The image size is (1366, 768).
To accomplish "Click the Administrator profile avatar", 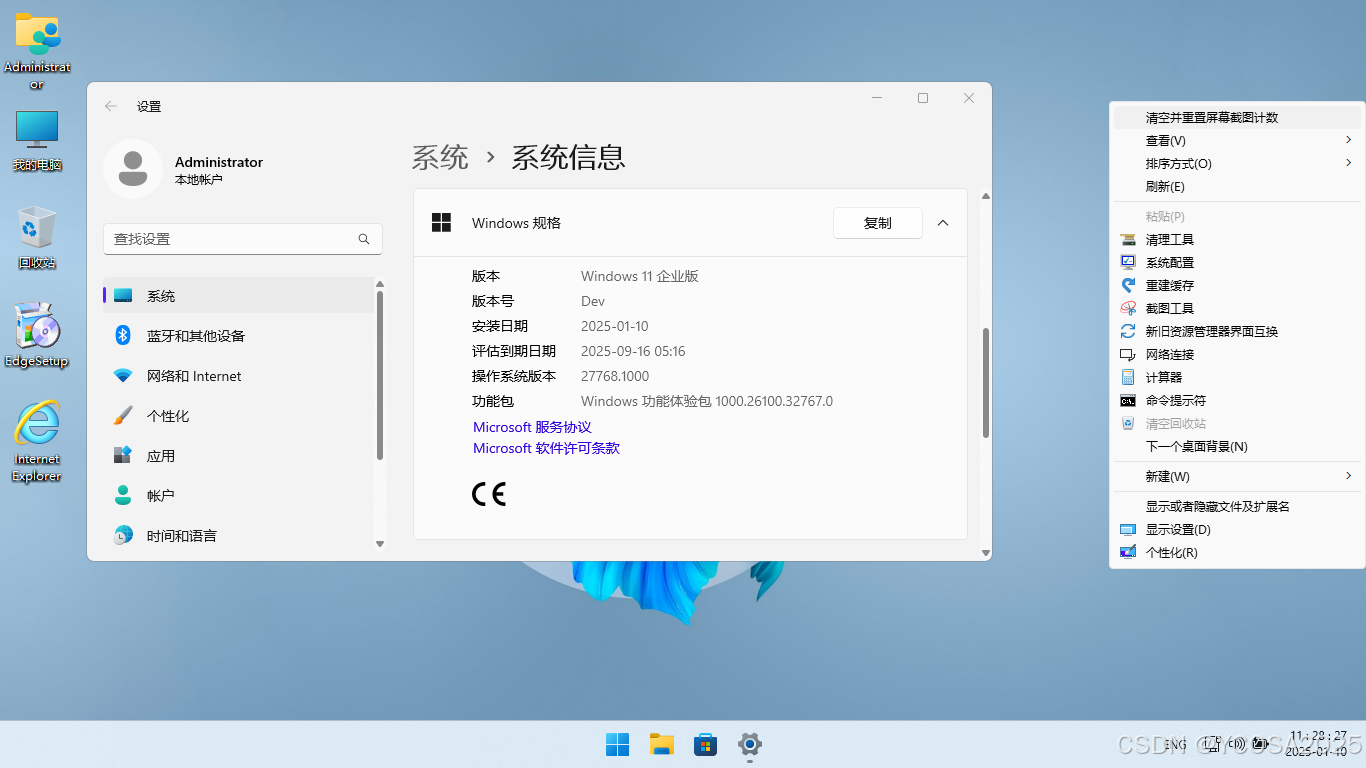I will point(133,169).
